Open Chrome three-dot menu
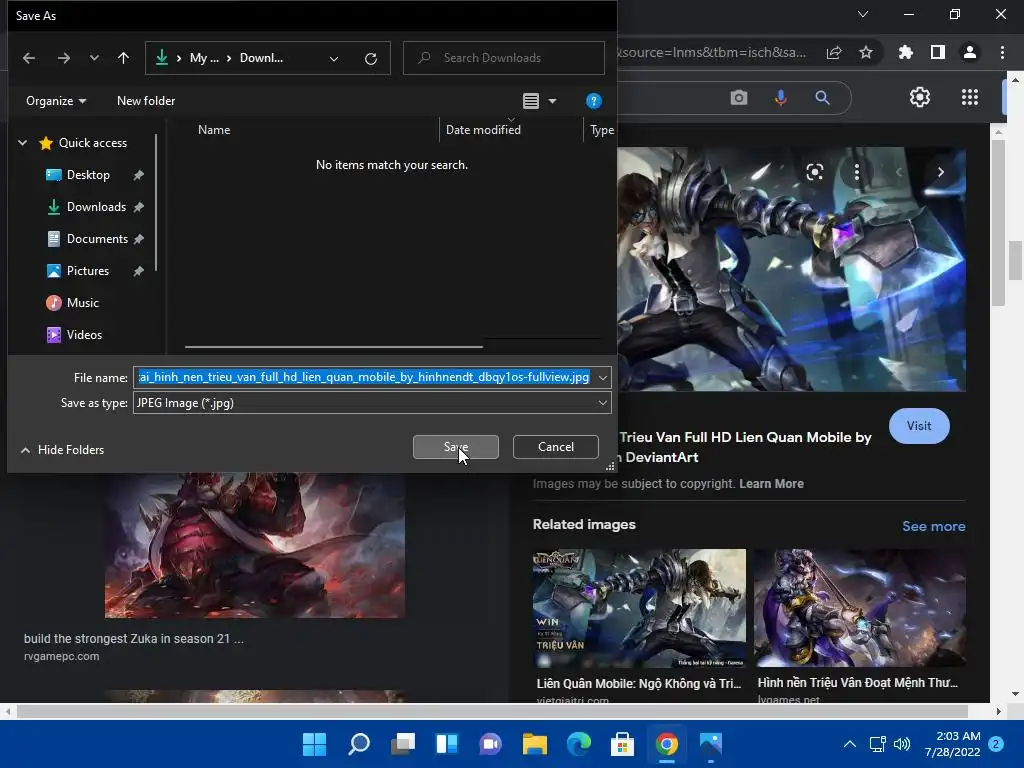 click(x=1002, y=53)
